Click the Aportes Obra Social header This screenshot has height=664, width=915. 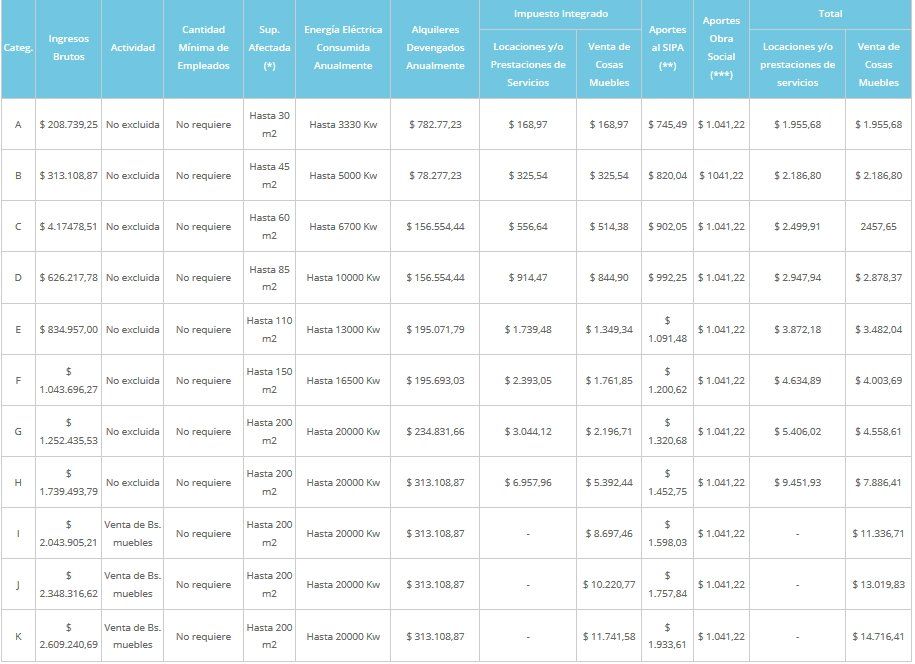tap(721, 48)
